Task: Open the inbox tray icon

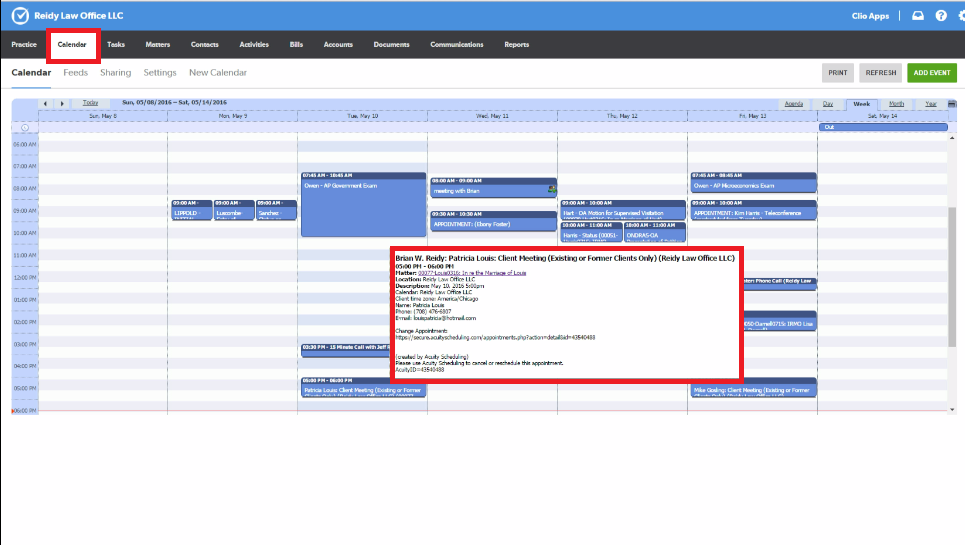Action: point(918,15)
